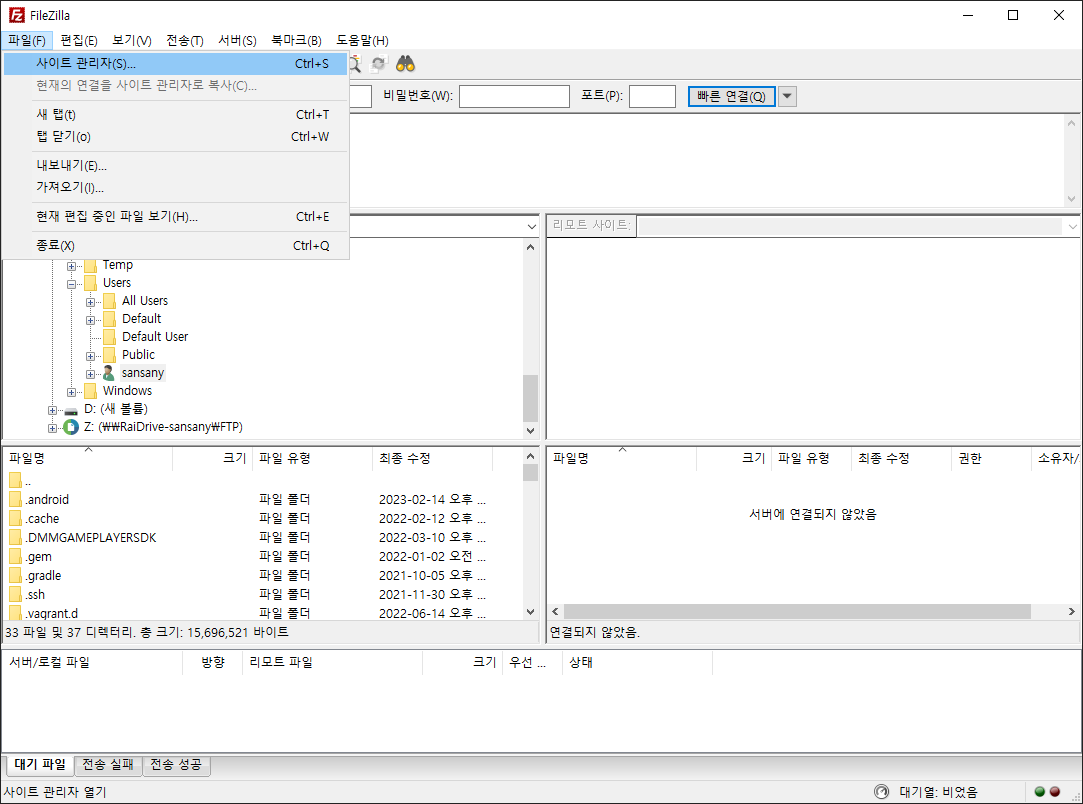Click the Z: RaiDrive network drive icon
1083x804 pixels.
[70, 427]
